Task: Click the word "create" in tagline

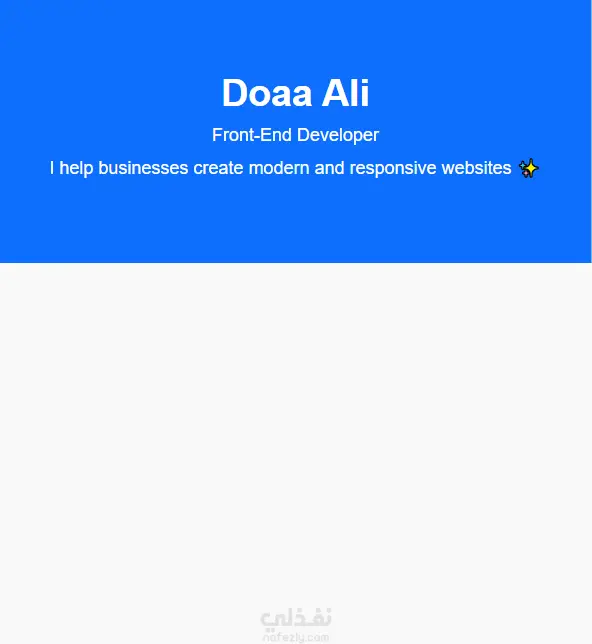Action: click(218, 168)
